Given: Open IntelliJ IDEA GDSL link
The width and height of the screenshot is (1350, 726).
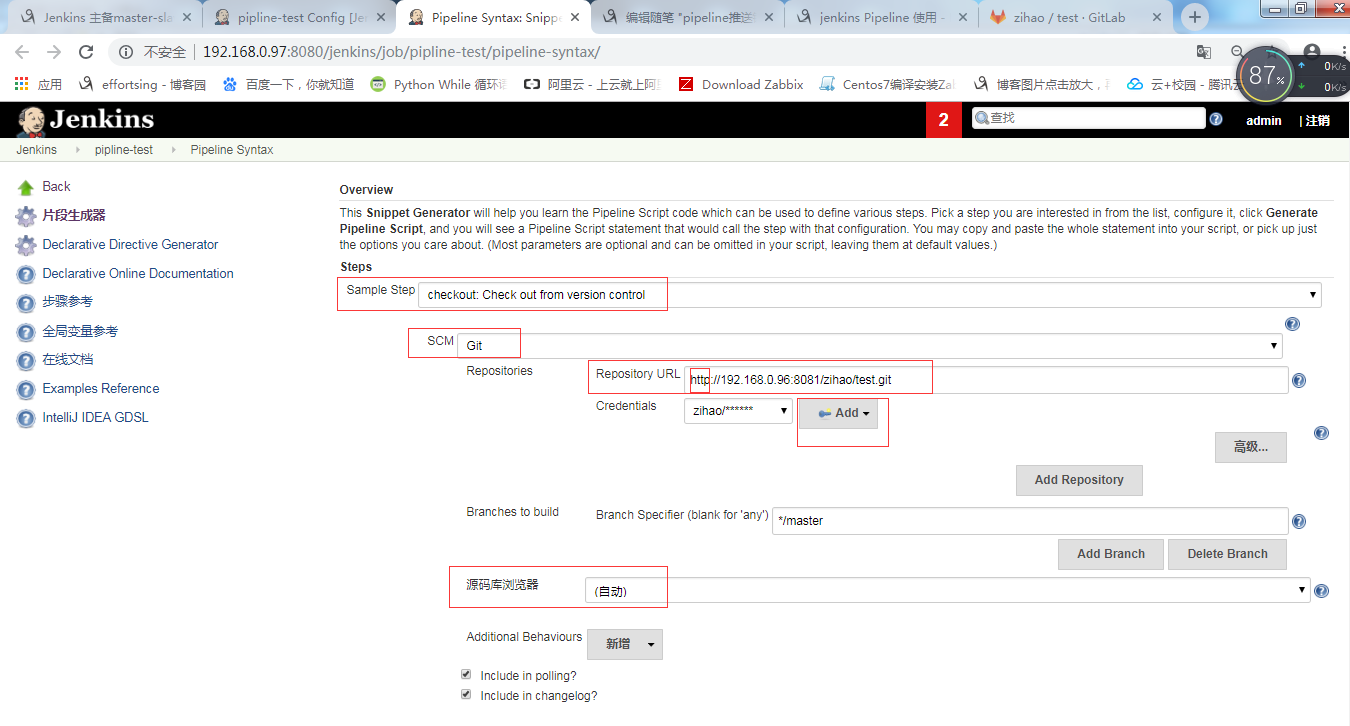Looking at the screenshot, I should (x=95, y=418).
